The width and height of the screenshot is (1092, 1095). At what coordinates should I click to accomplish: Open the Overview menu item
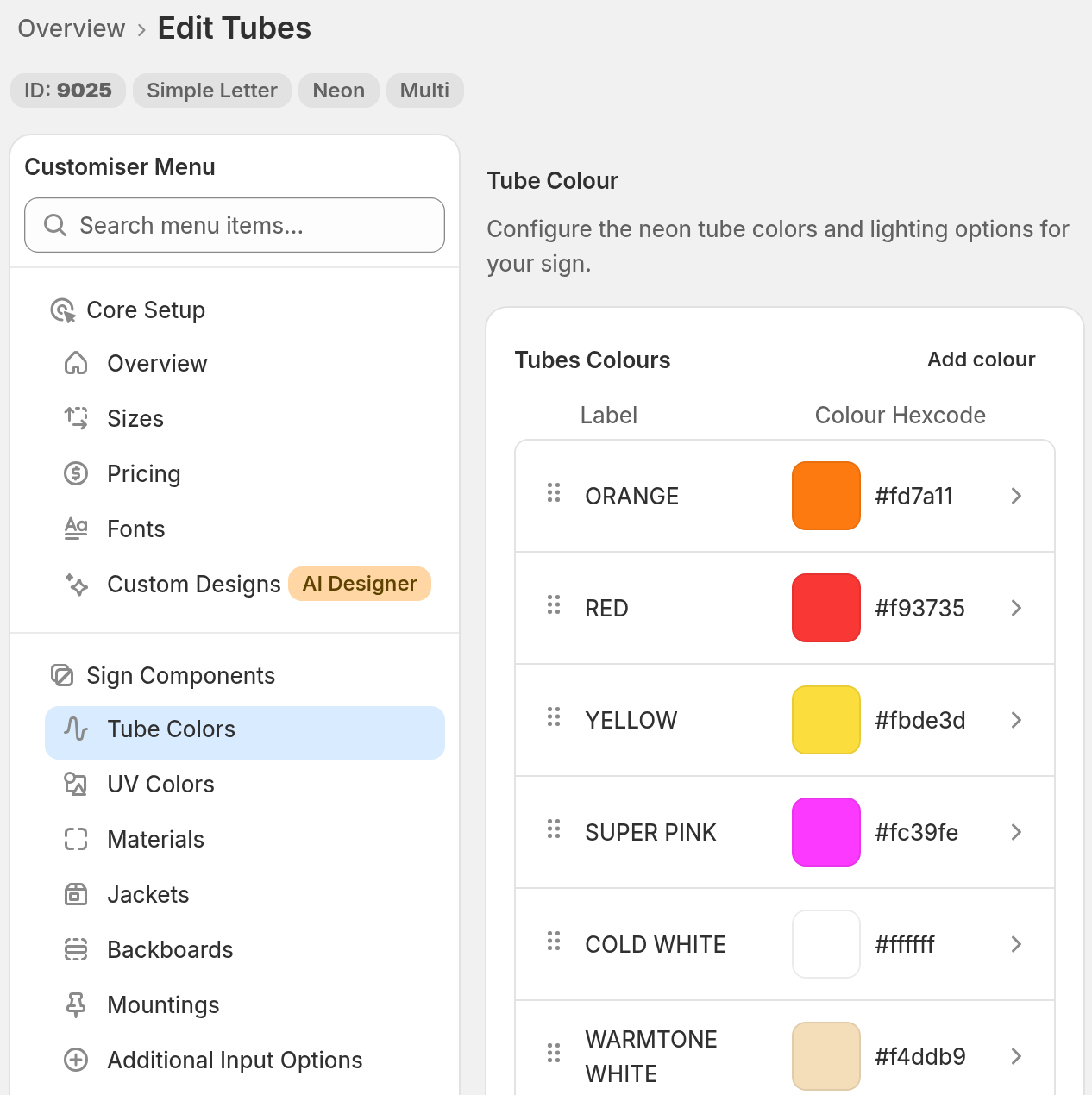pos(245,363)
